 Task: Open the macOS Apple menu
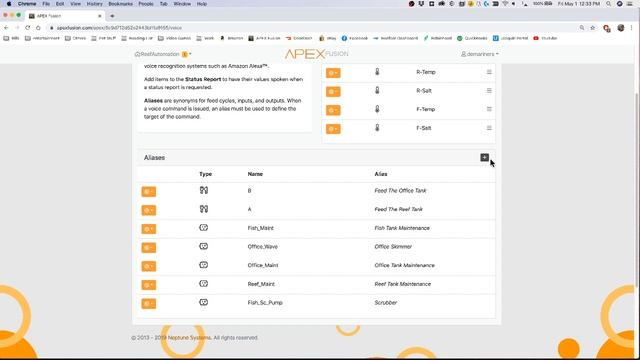point(9,4)
